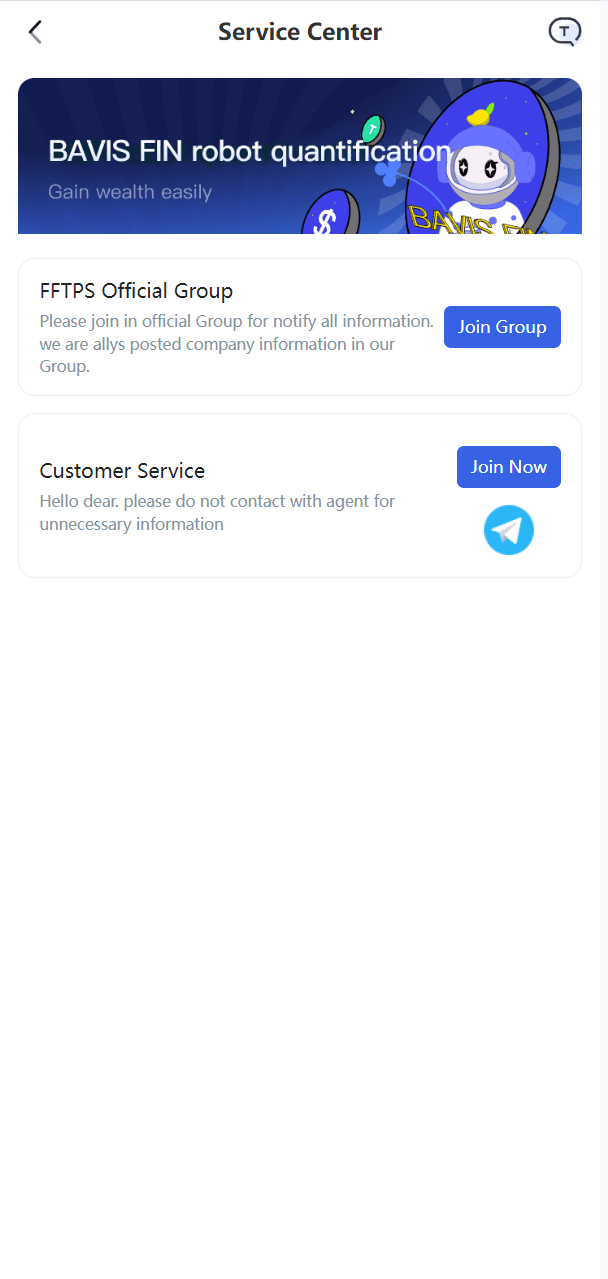This screenshot has height=1279, width=608.
Task: Click the empty area below Customer Service card
Action: click(300, 850)
